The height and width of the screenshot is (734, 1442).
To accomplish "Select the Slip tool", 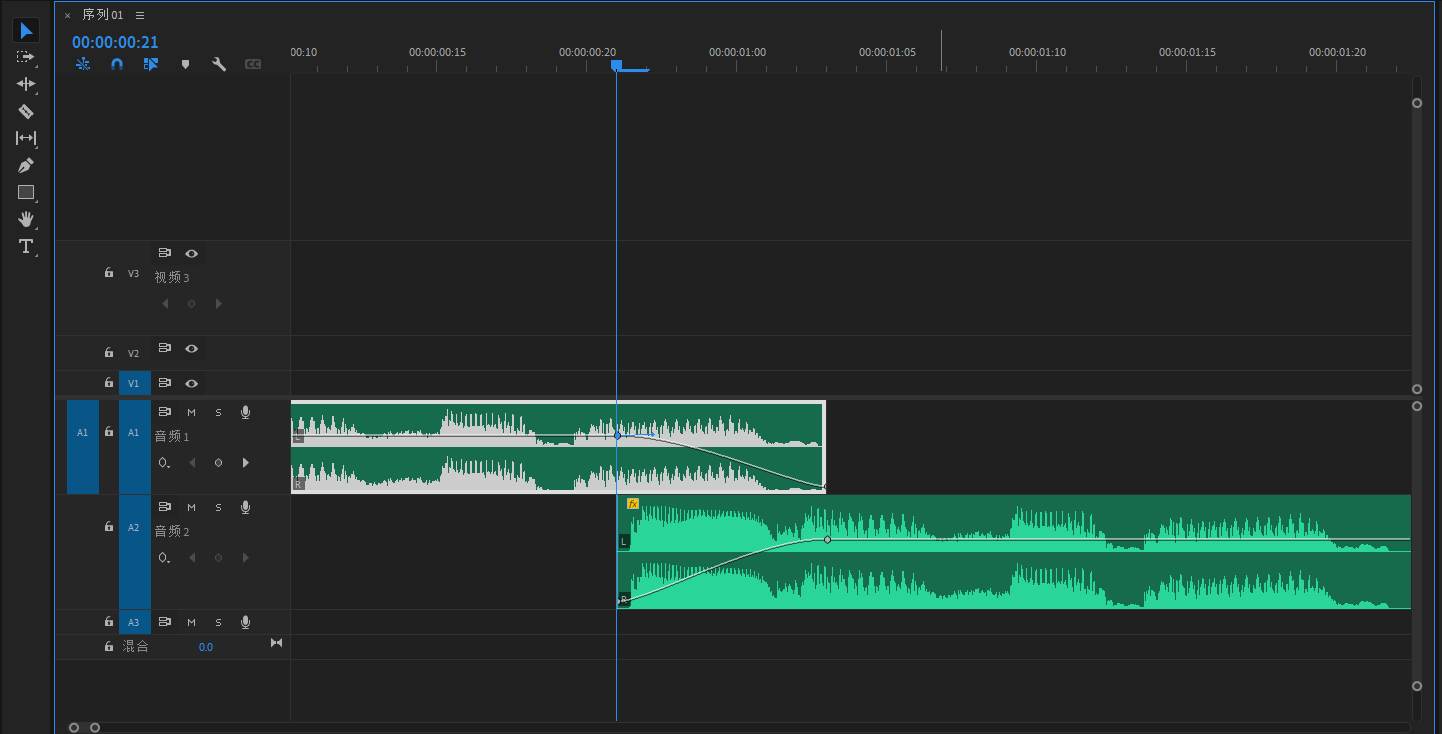I will click(x=26, y=138).
